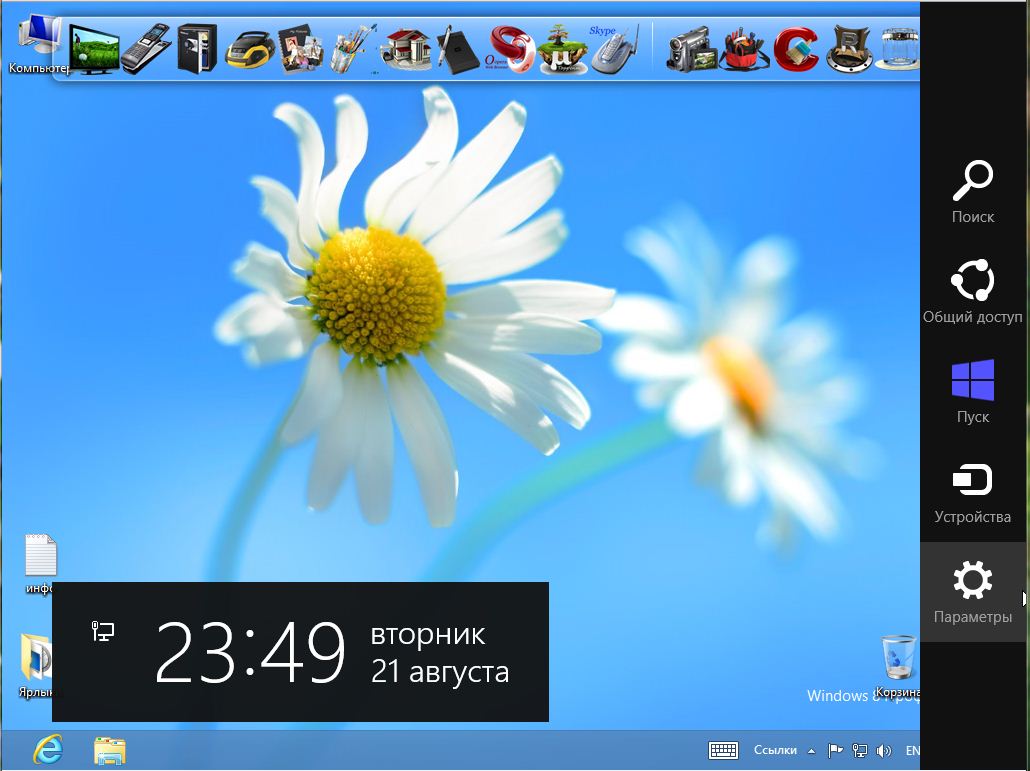Click the red CCleaner dock icon
Image resolution: width=1030 pixels, height=771 pixels.
coord(796,48)
